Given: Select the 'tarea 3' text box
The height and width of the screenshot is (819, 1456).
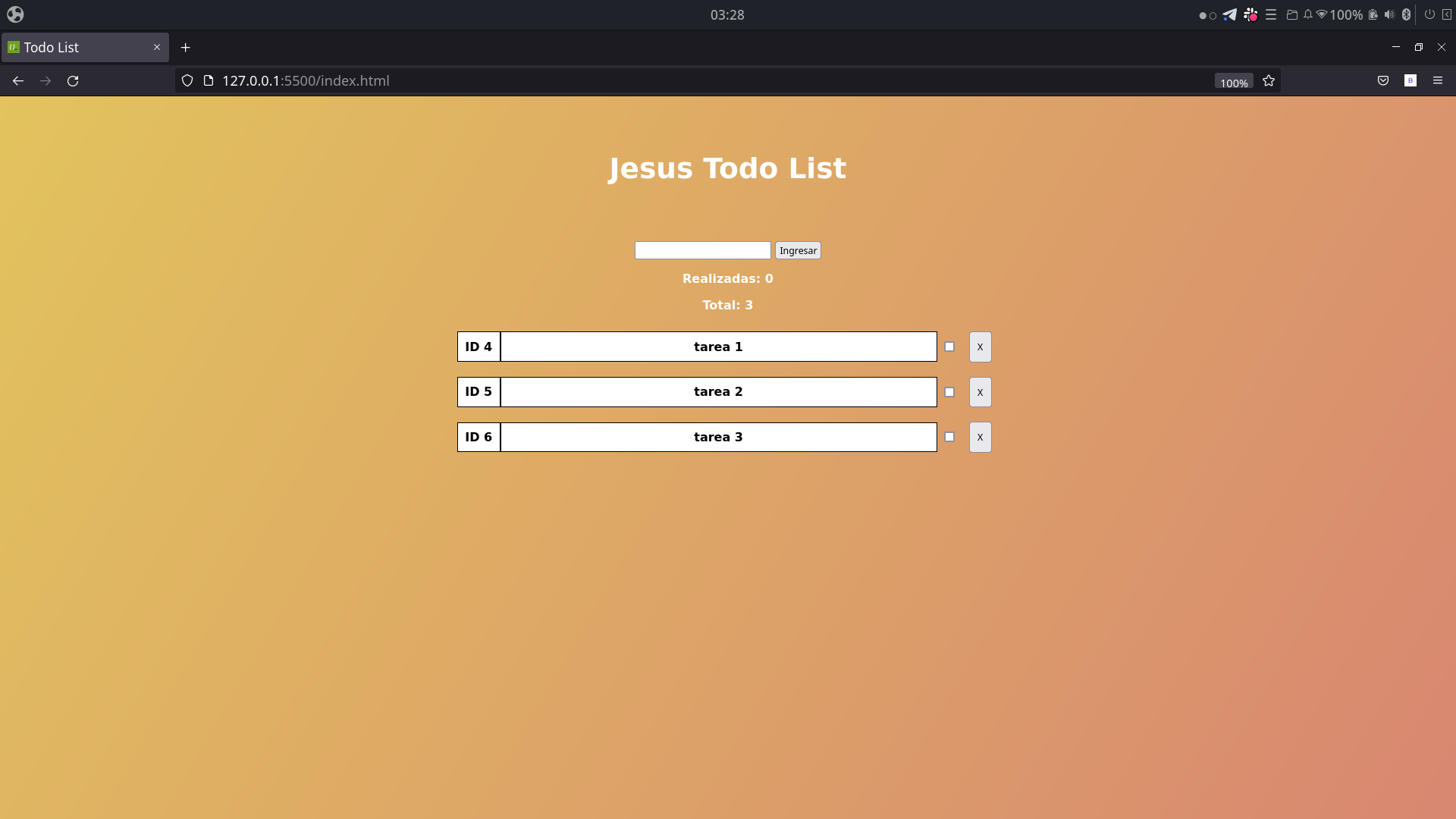Looking at the screenshot, I should pos(718,437).
